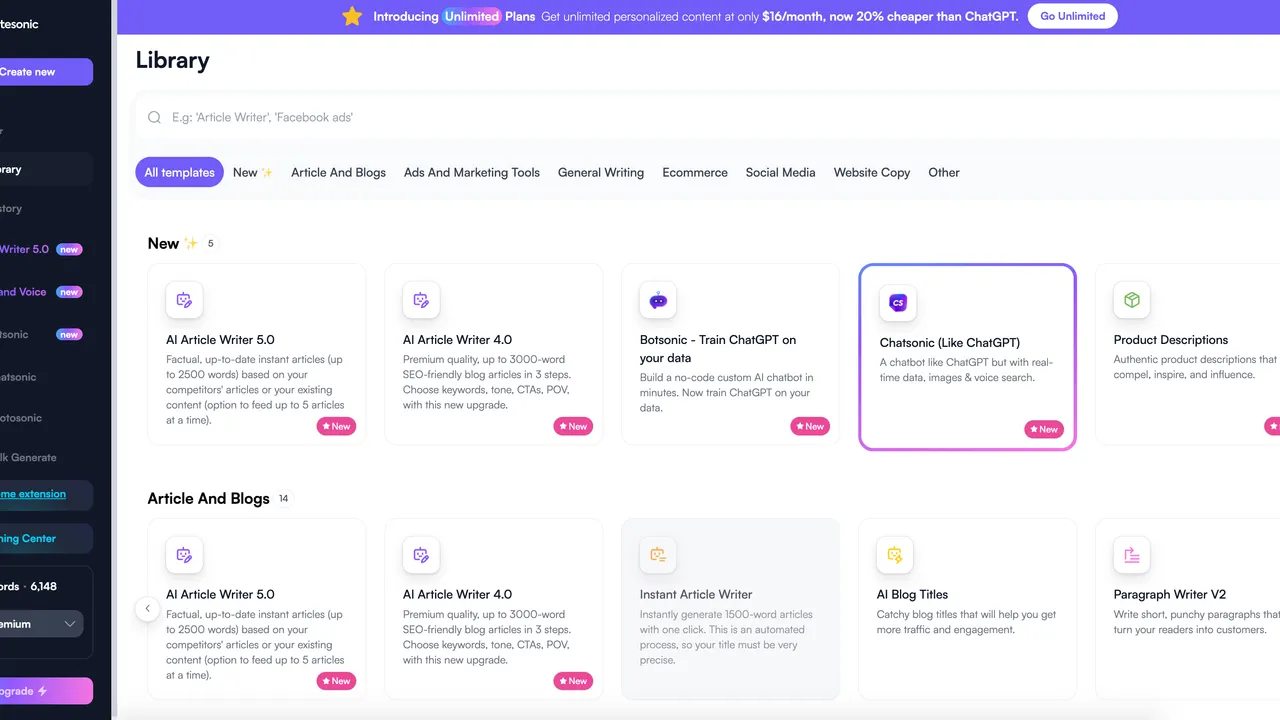Click the template search input field
The width and height of the screenshot is (1280, 720).
pos(707,117)
